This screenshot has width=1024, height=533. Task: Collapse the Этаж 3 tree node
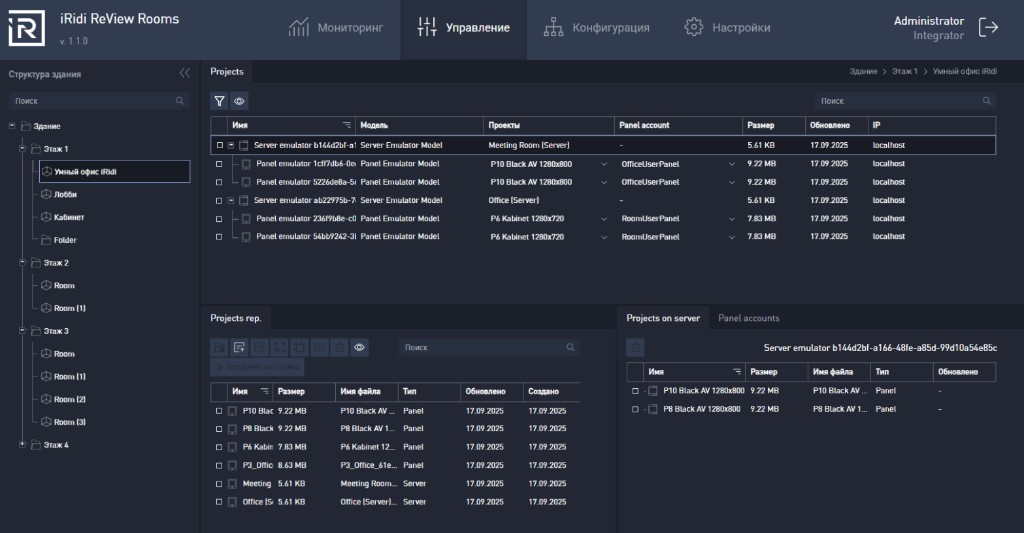(22, 331)
